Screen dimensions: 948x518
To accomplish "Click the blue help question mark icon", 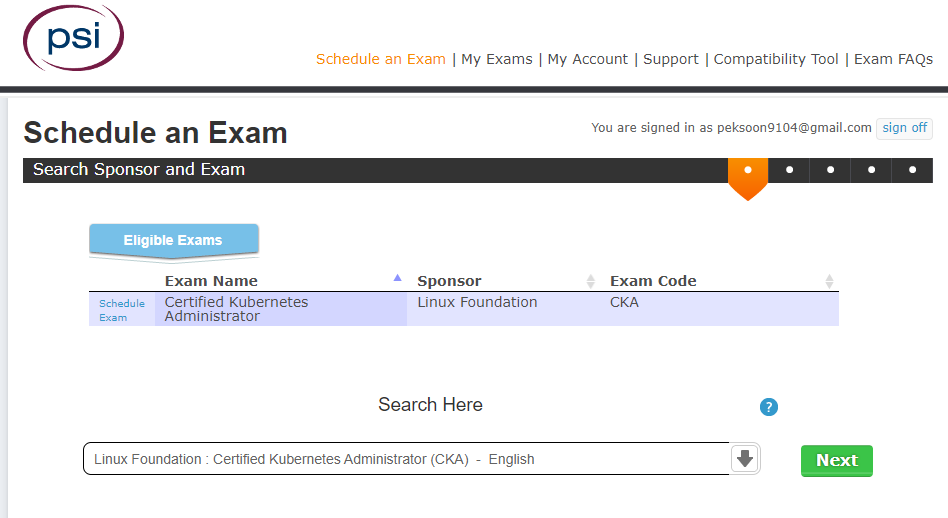I will [768, 407].
